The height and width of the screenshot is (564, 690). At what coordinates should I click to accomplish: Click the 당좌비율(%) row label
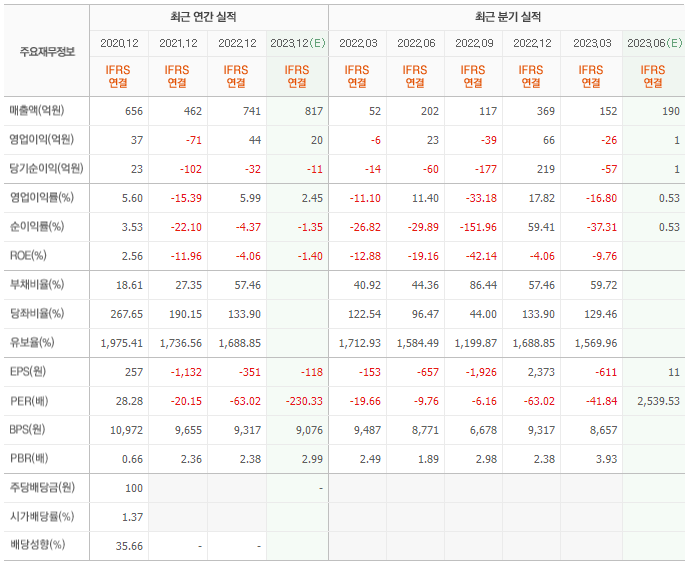click(37, 314)
